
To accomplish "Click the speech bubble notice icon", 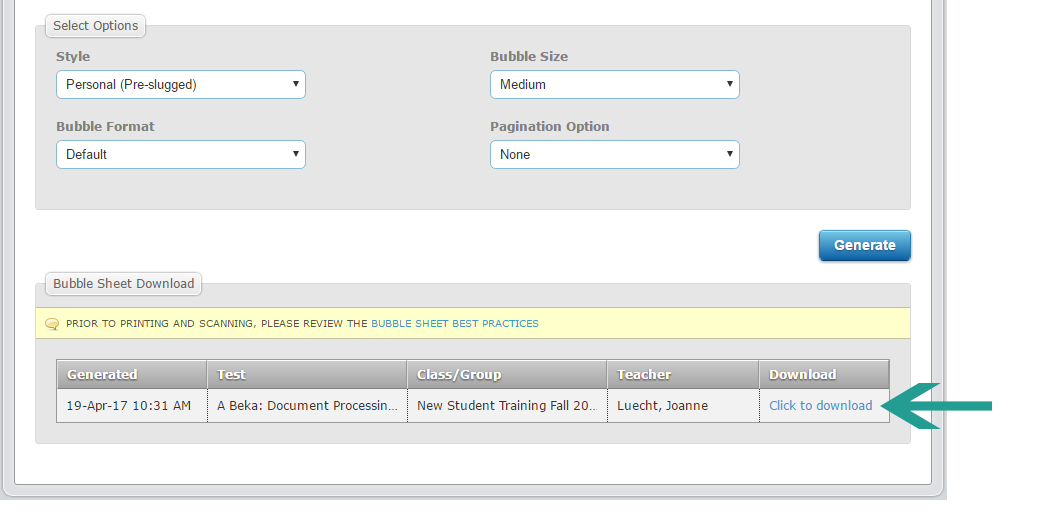I will click(52, 324).
